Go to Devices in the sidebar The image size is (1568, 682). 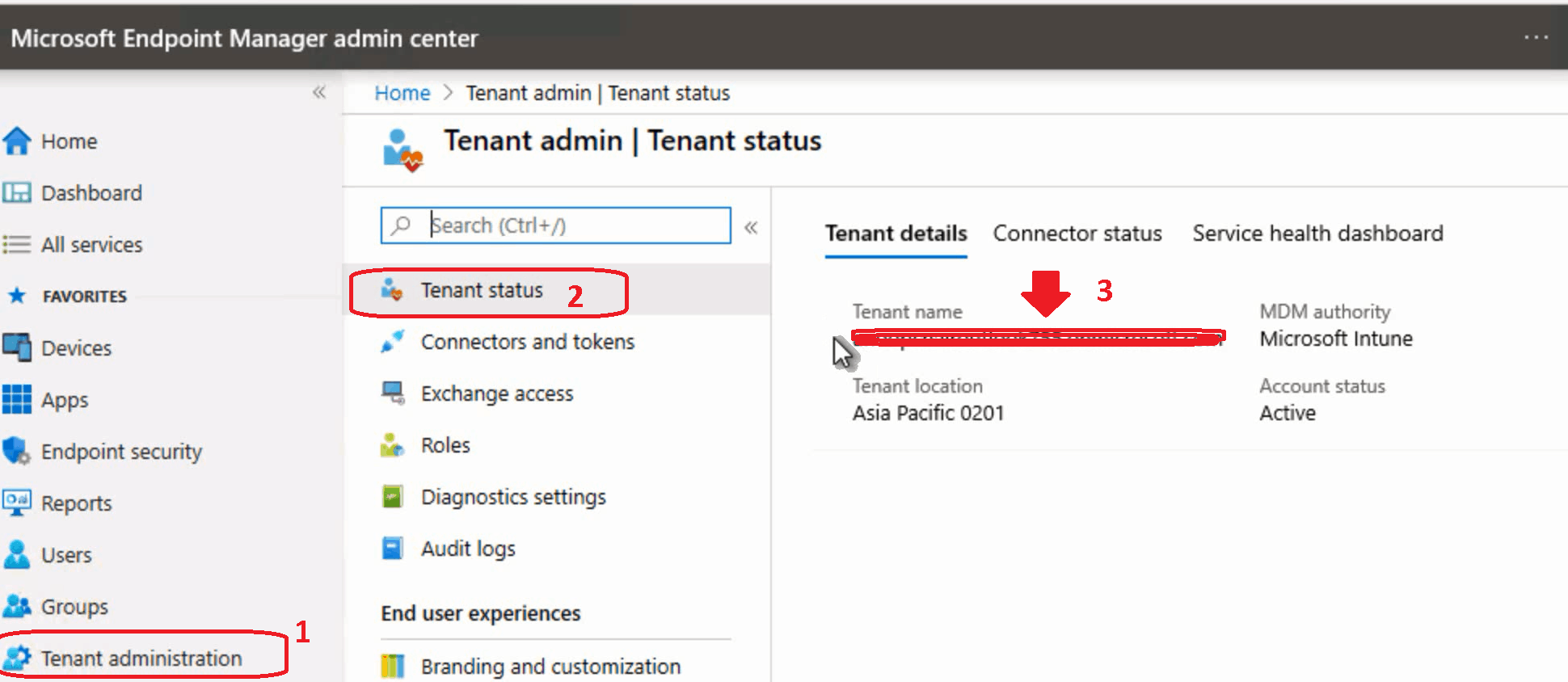point(77,348)
